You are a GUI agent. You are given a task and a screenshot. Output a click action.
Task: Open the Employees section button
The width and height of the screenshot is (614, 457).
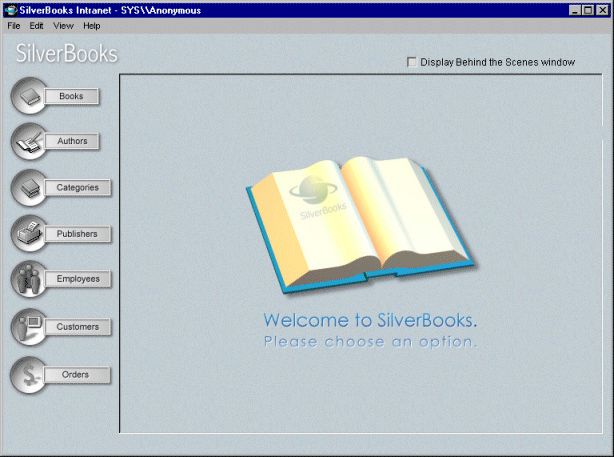tap(78, 279)
